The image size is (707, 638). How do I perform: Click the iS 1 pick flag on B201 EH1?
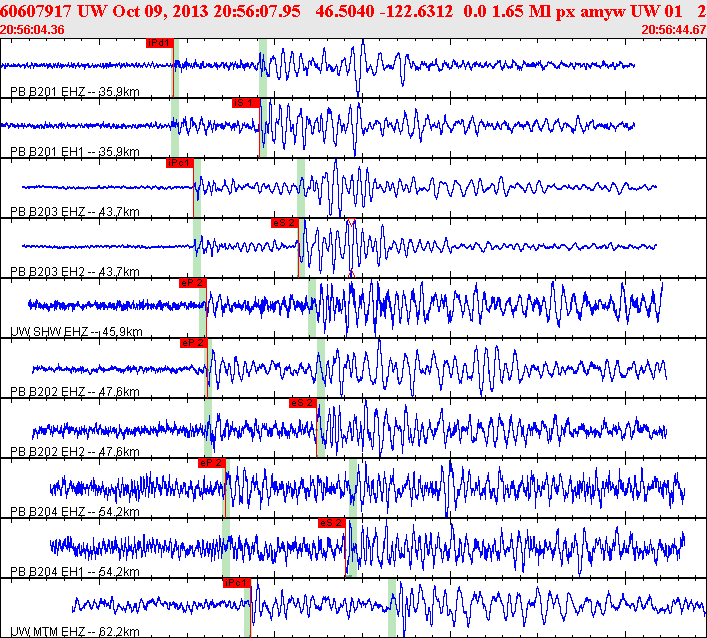[246, 103]
